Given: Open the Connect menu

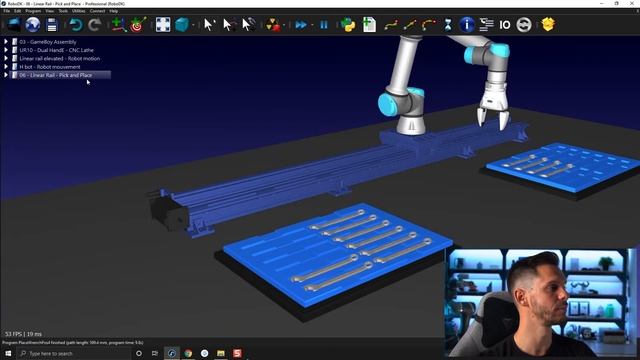Looking at the screenshot, I should (x=97, y=11).
